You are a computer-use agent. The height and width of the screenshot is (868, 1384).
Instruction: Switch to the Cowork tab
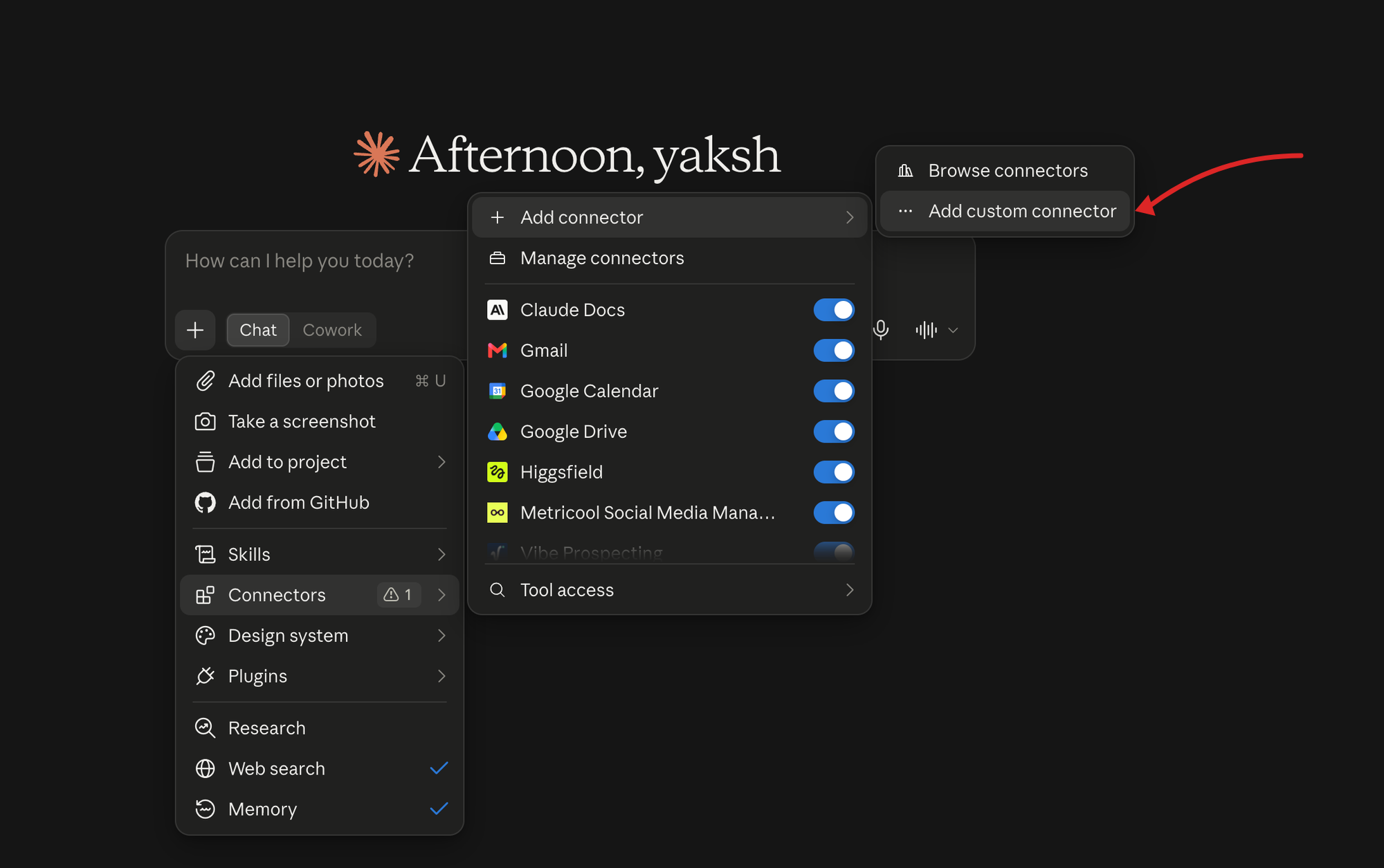332,330
